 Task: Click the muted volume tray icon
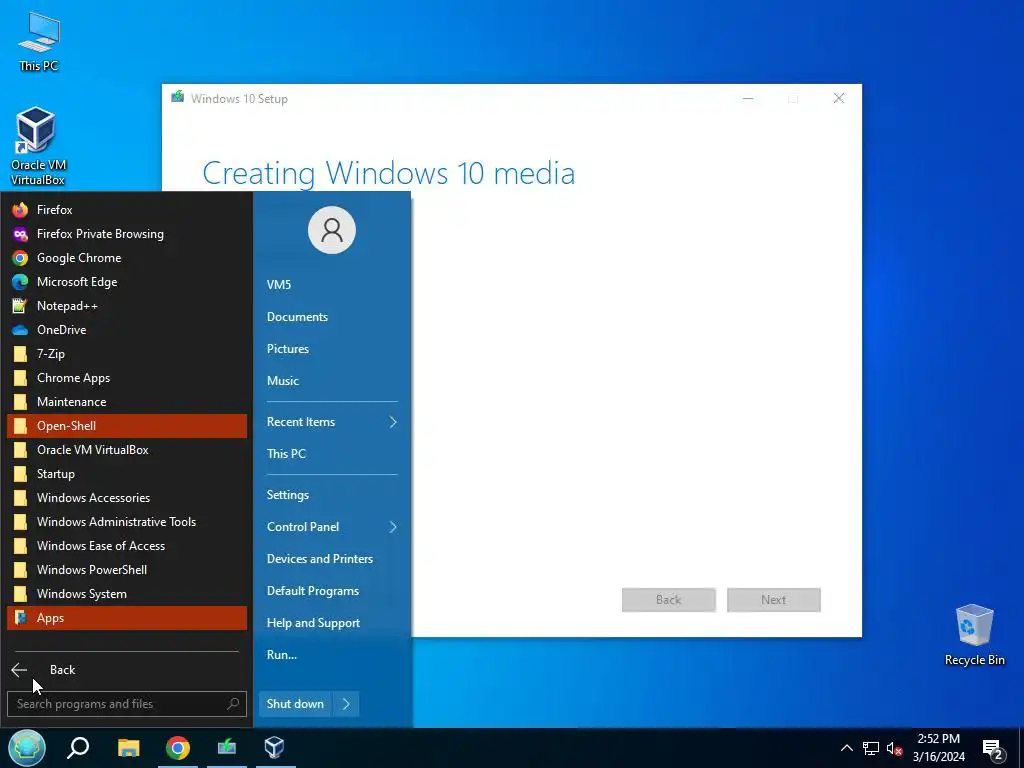pos(894,748)
